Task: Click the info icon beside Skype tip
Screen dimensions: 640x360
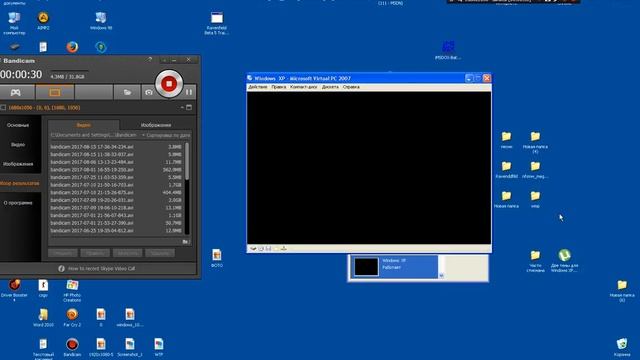Action: click(61, 269)
